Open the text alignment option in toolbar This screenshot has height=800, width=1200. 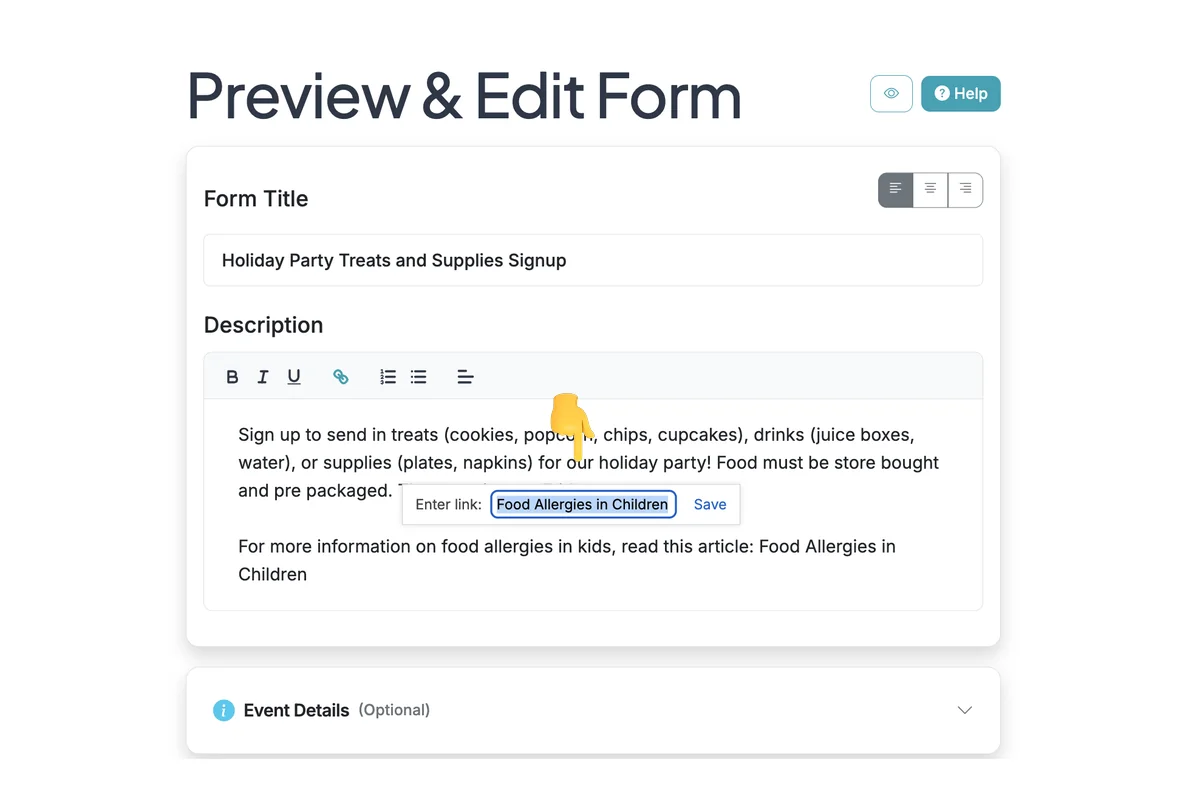point(465,377)
